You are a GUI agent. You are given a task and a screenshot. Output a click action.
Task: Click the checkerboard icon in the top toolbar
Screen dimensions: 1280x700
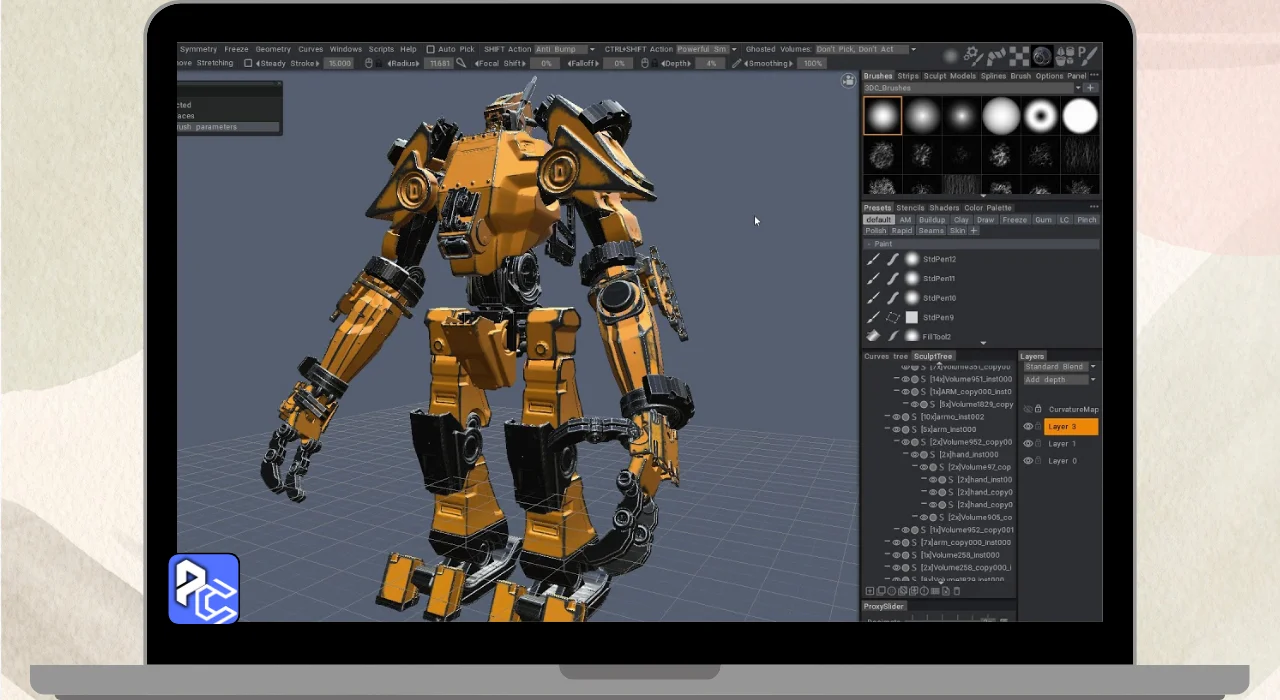pos(1018,56)
